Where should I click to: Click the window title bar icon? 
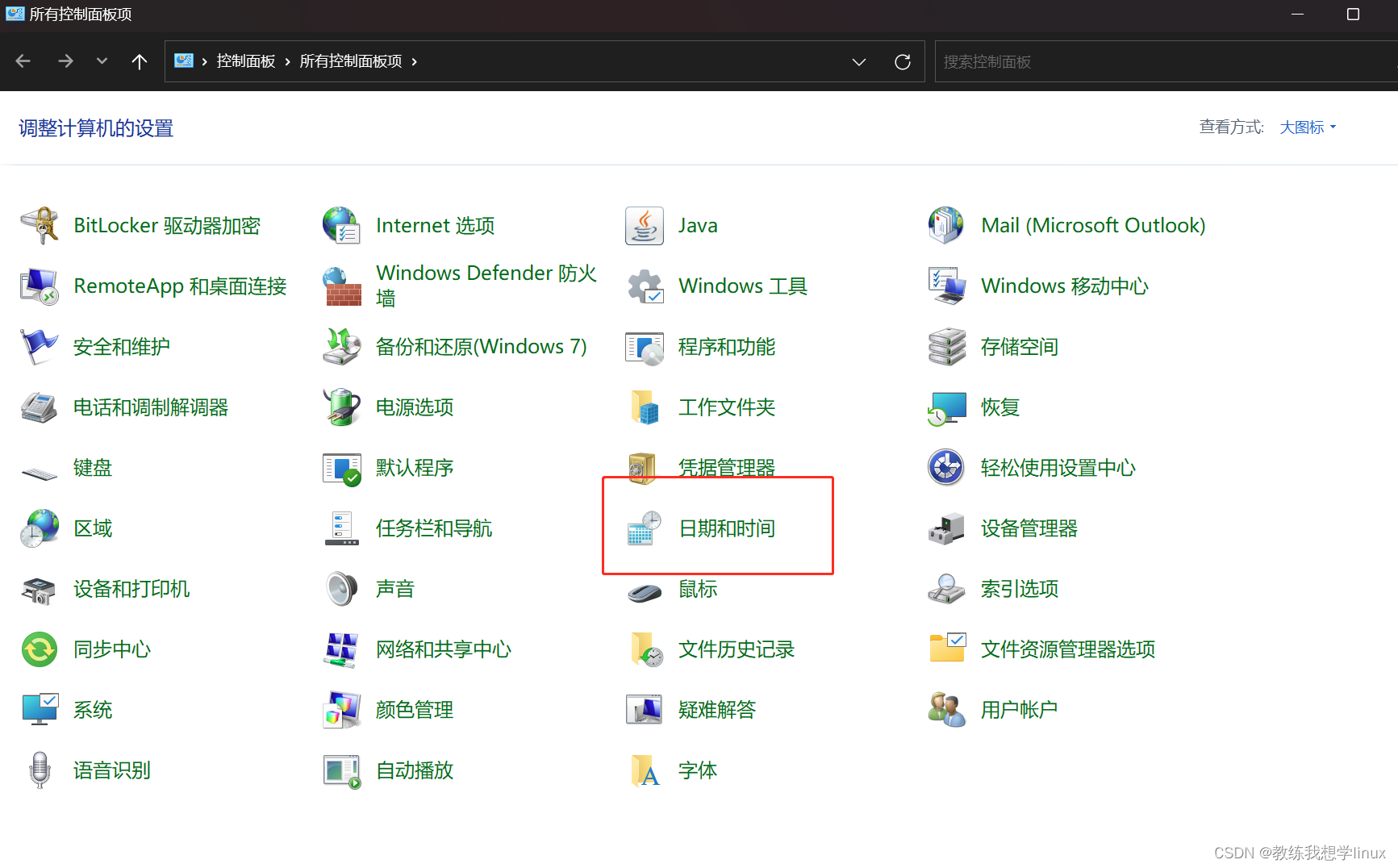coord(15,14)
